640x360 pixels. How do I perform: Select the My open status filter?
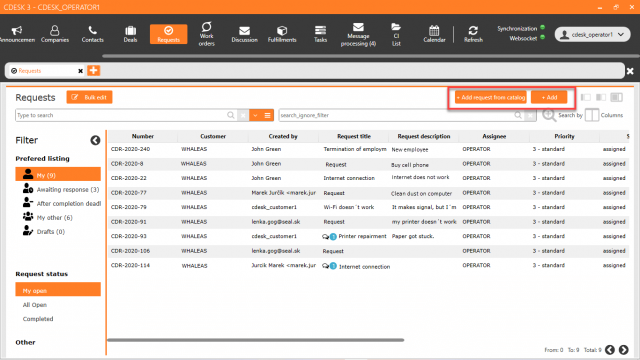click(x=58, y=290)
